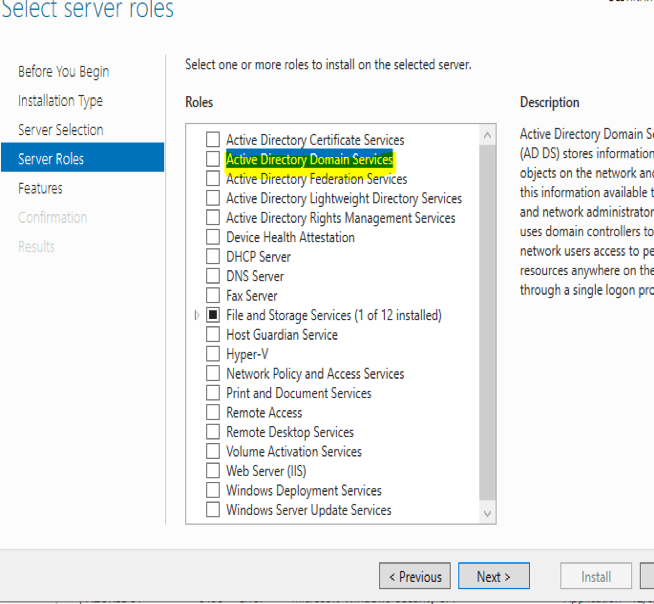
Task: Toggle the File and Storage Services checkbox
Action: coord(212,315)
